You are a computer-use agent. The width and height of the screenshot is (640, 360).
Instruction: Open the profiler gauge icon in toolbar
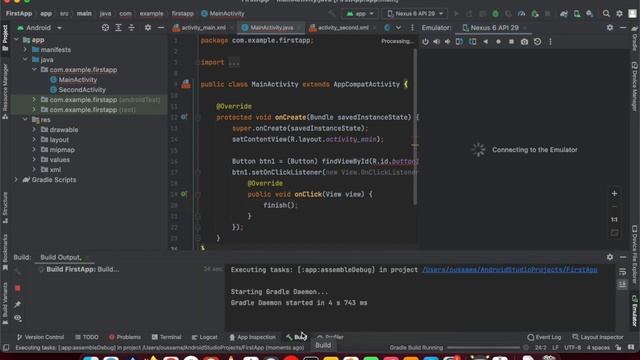(521, 13)
